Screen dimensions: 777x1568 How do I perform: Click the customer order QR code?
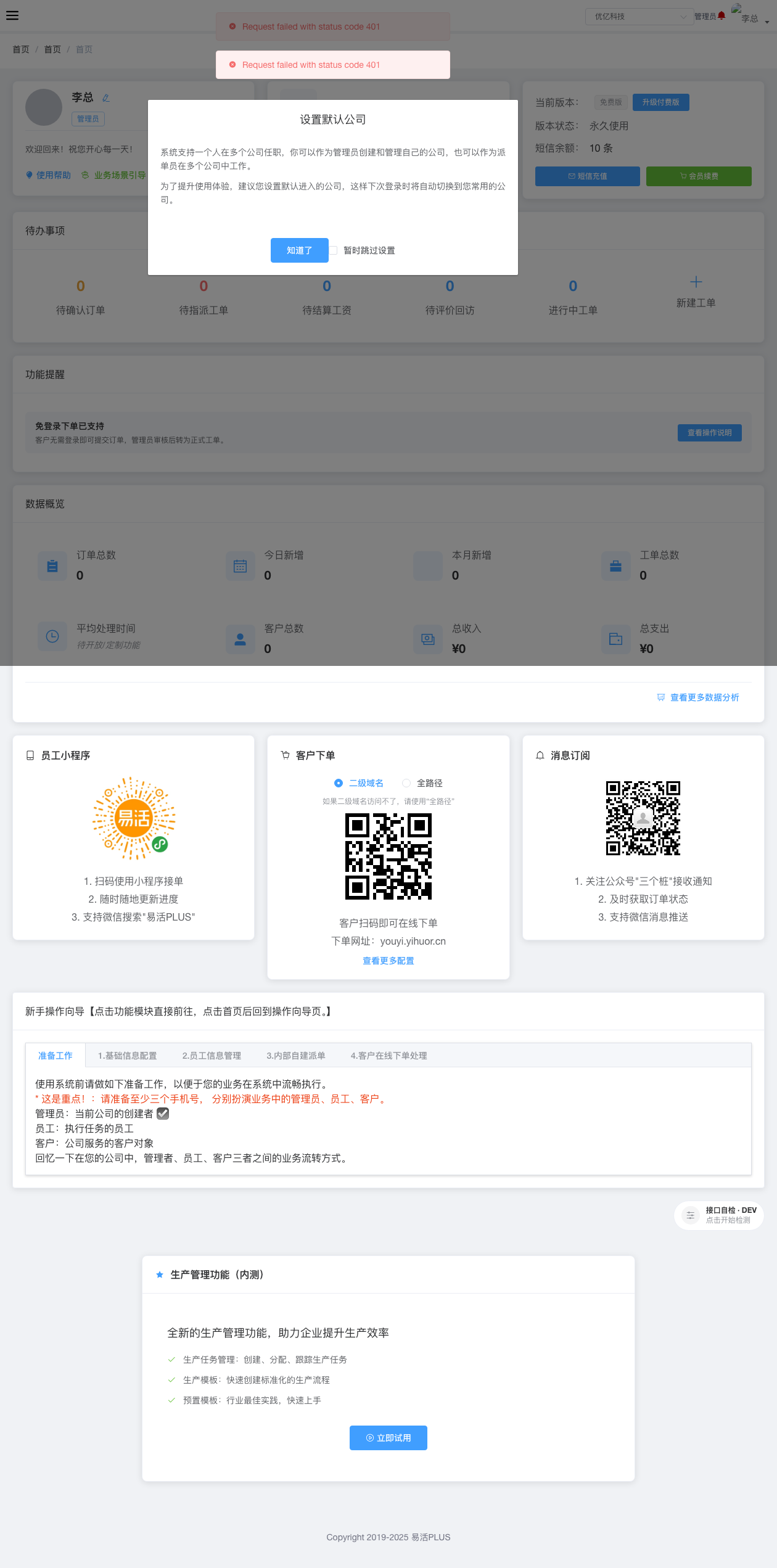point(388,856)
